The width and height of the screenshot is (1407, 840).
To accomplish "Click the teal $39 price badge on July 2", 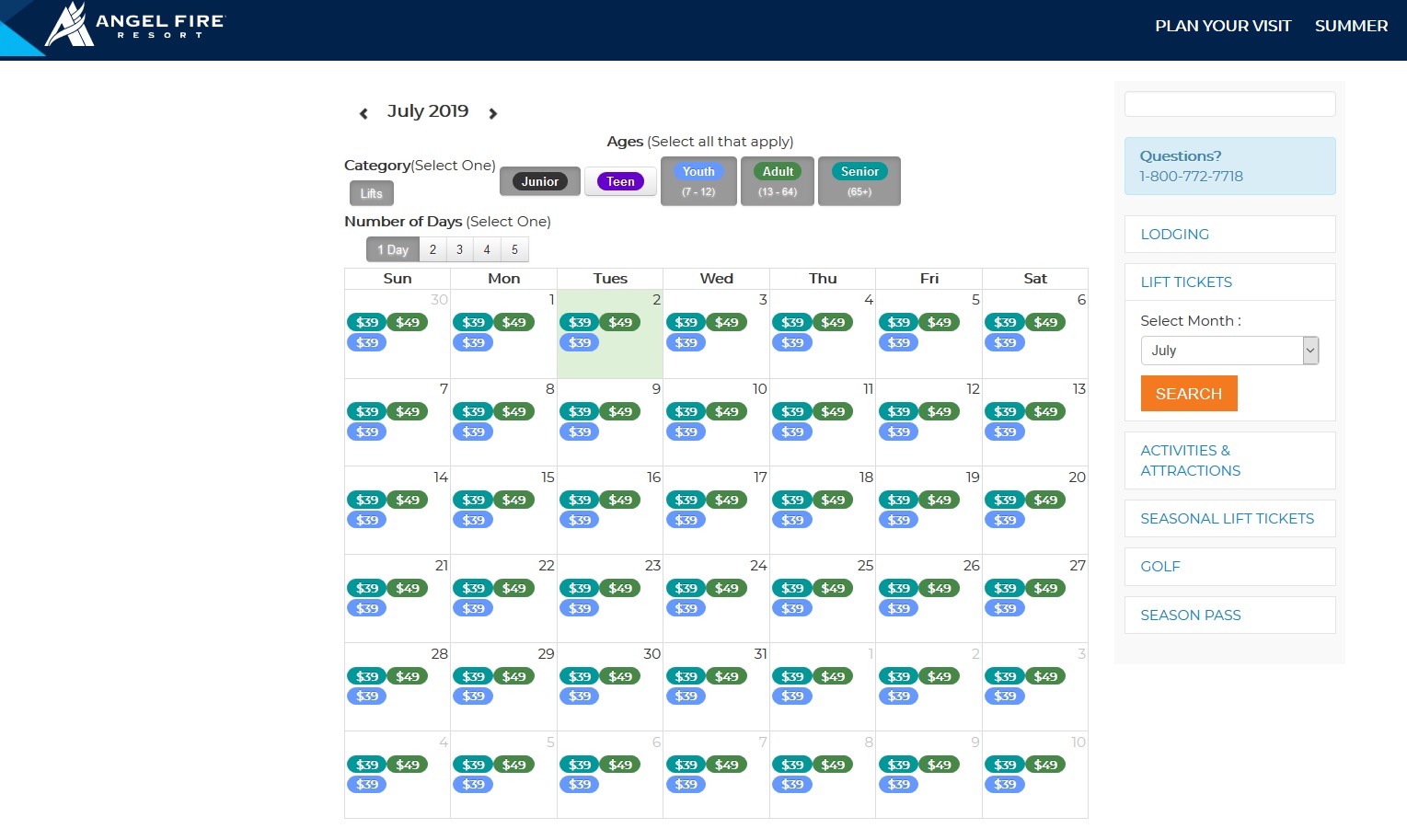I will point(579,322).
